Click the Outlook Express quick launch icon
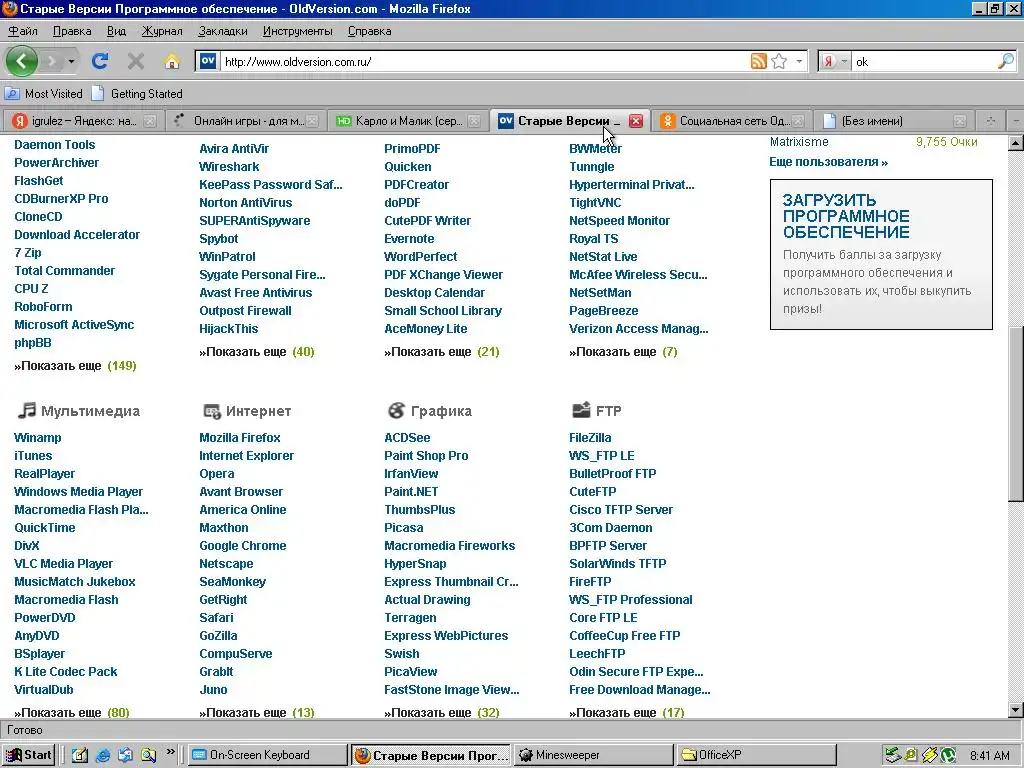Viewport: 1024px width, 768px height. point(125,756)
